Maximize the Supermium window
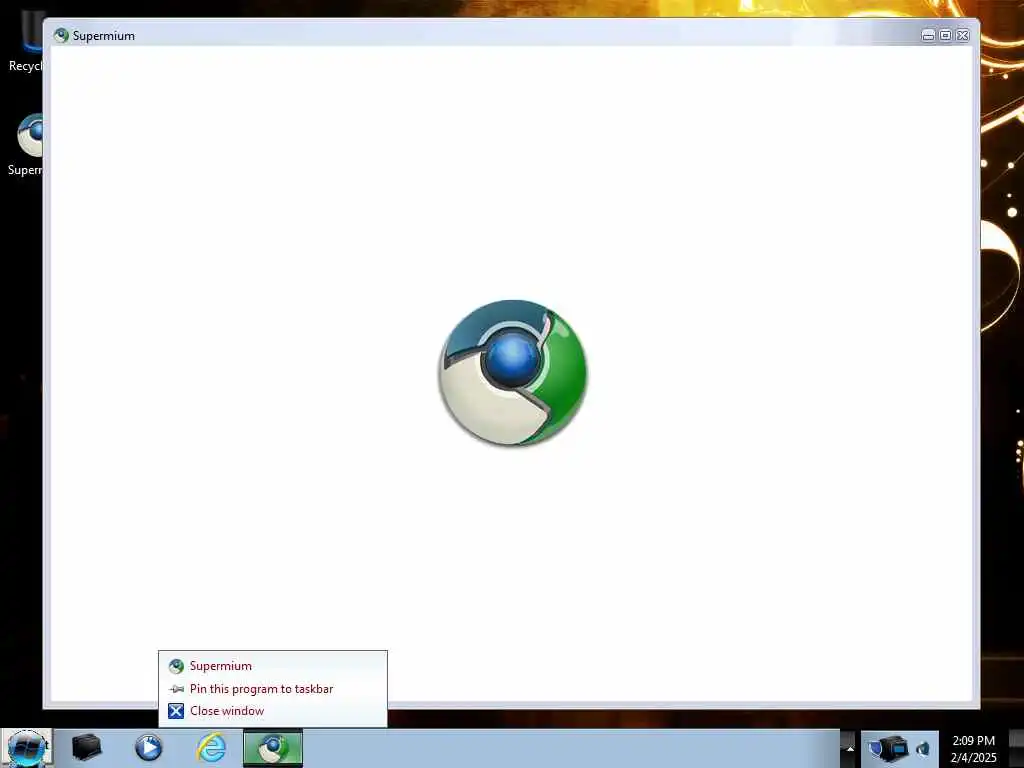 (945, 35)
